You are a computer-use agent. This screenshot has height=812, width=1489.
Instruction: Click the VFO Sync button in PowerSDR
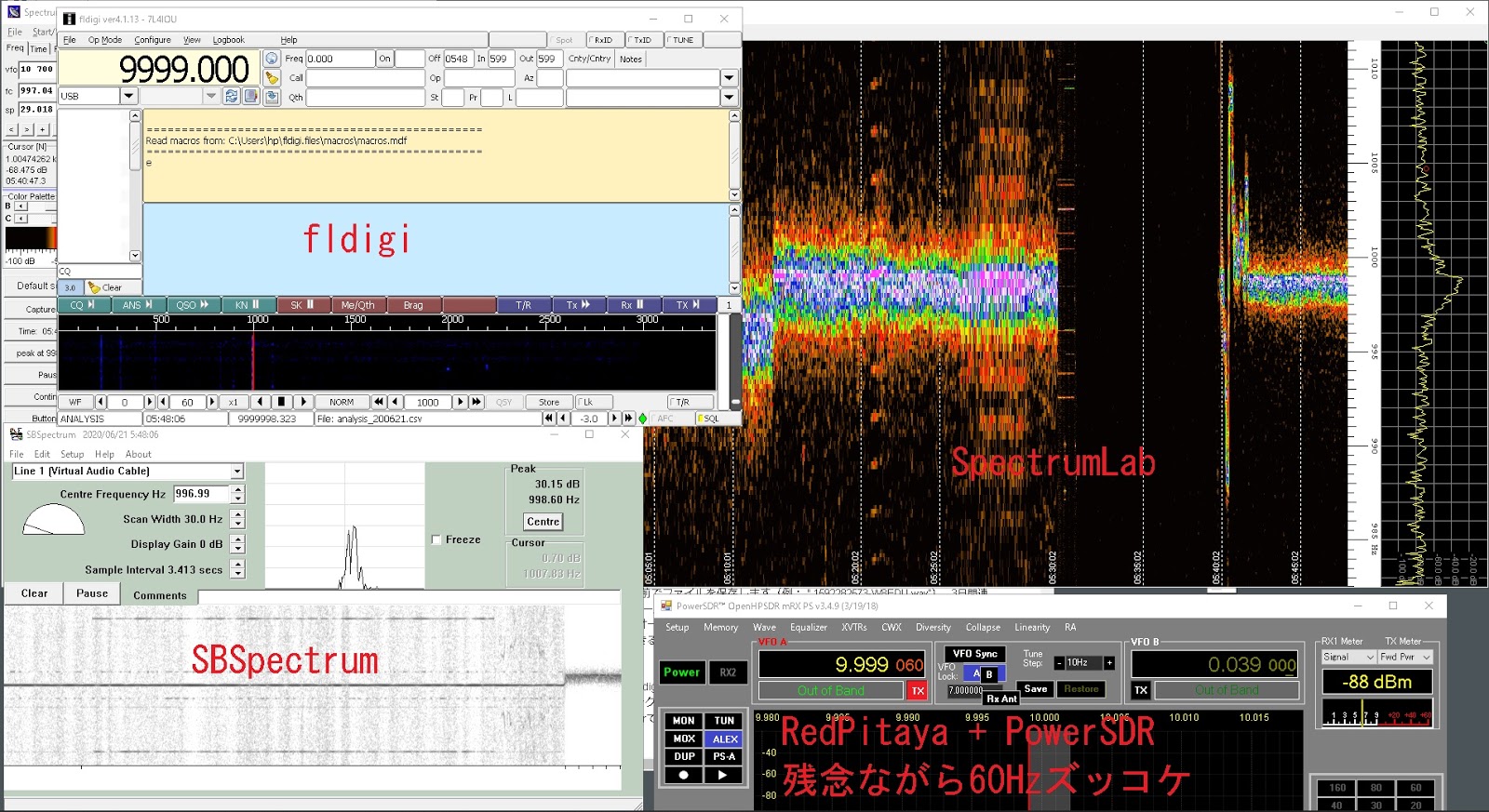pos(975,654)
